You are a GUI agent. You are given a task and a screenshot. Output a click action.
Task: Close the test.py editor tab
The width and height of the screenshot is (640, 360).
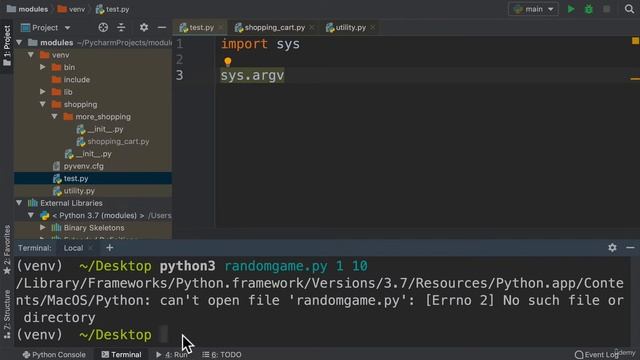point(221,27)
